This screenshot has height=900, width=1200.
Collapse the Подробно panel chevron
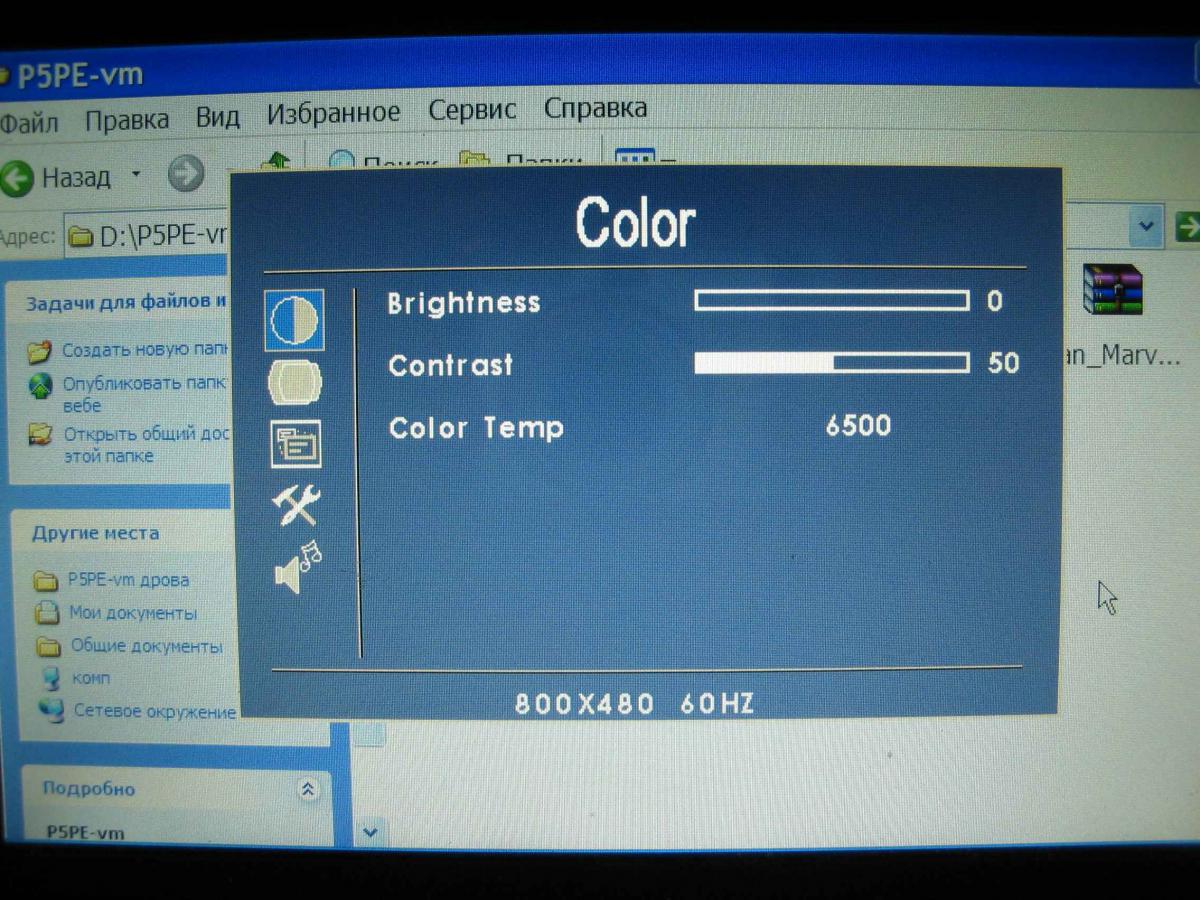point(308,789)
